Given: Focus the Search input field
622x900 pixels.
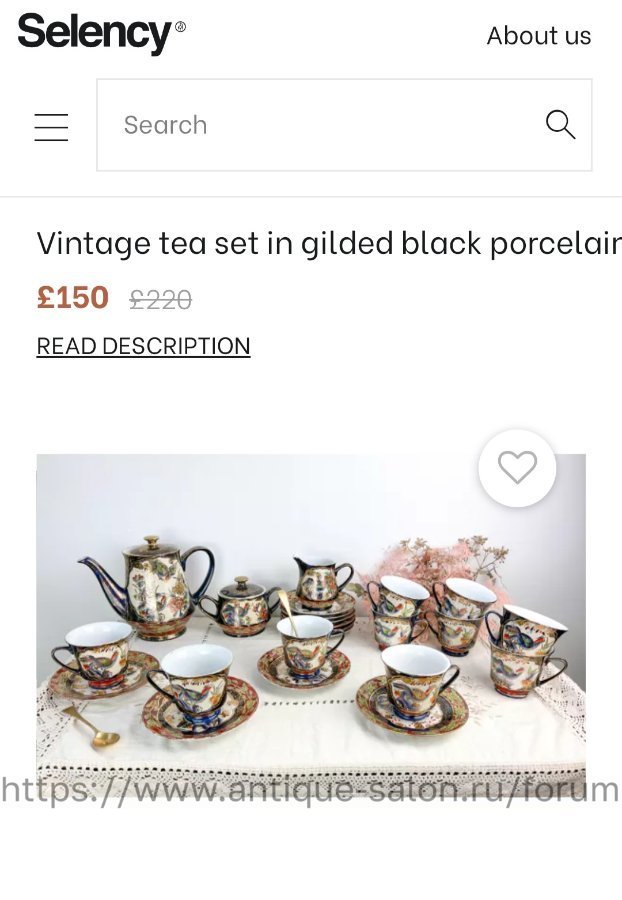Looking at the screenshot, I should [344, 125].
